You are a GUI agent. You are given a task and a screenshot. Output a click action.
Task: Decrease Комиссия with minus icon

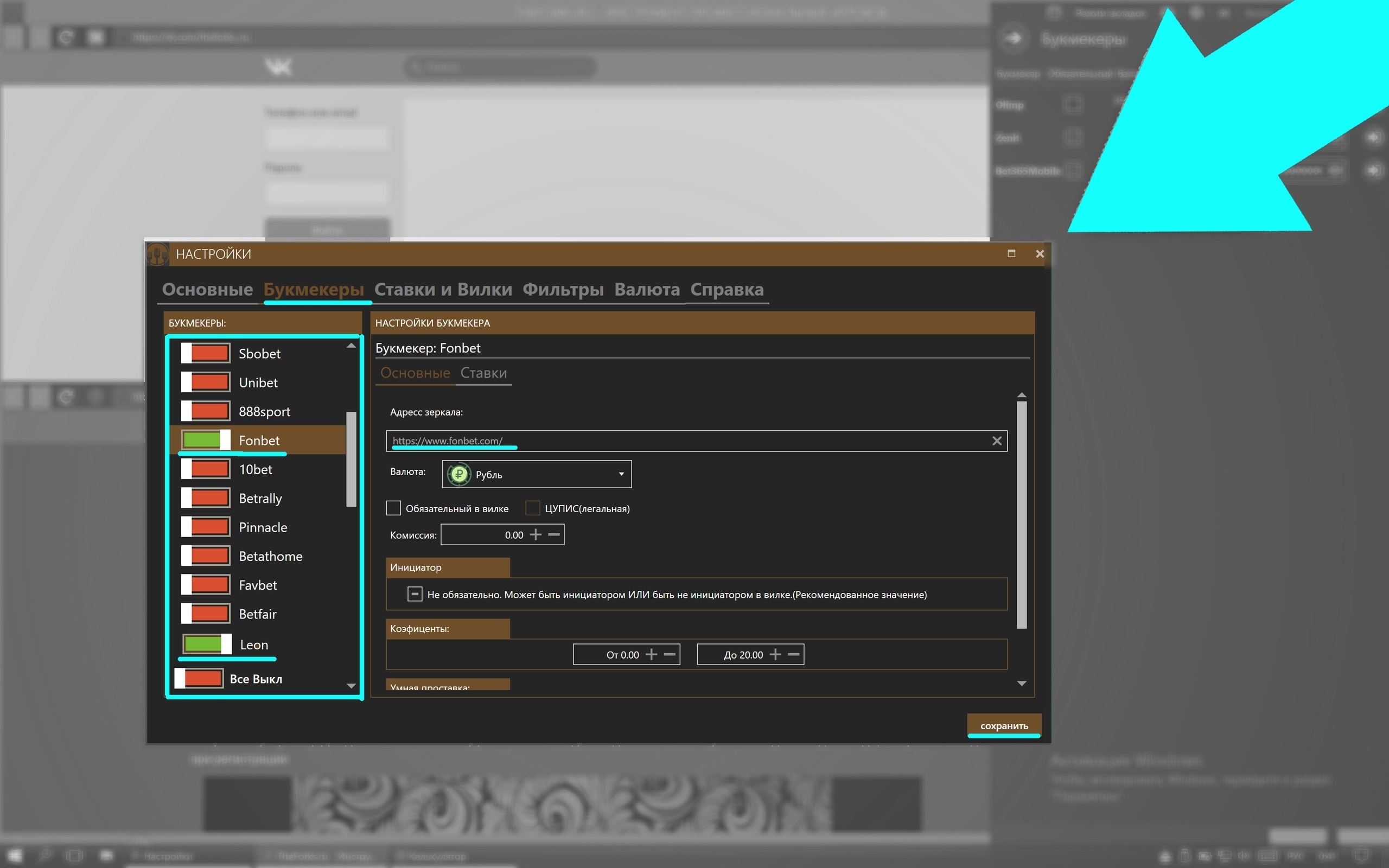pos(554,534)
